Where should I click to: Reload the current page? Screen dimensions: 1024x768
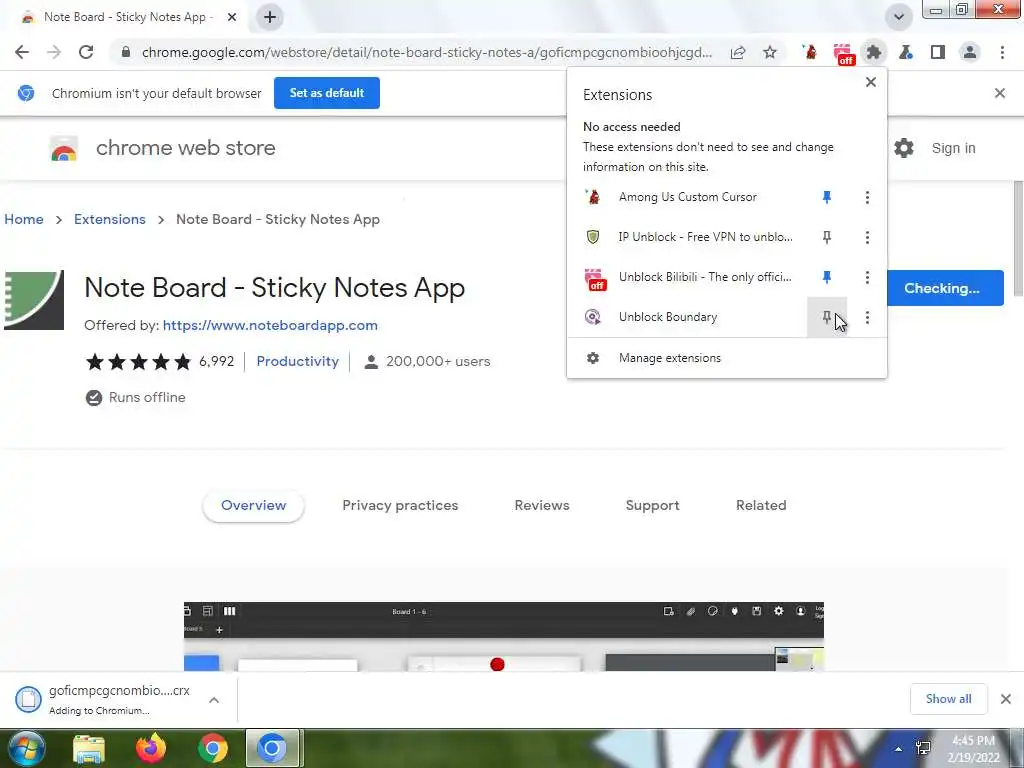(x=86, y=52)
